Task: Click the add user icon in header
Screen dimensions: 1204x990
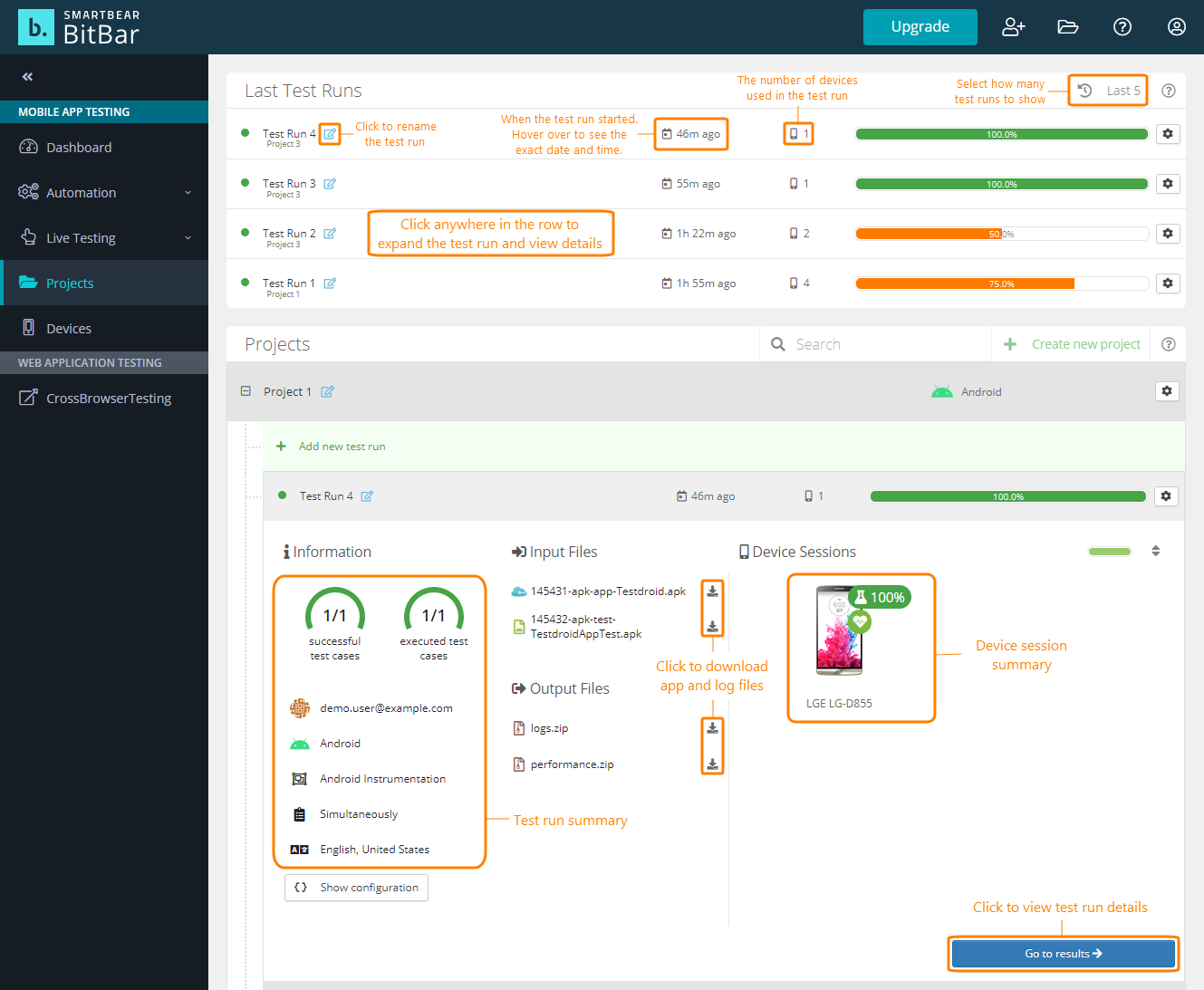Action: pos(1013,27)
